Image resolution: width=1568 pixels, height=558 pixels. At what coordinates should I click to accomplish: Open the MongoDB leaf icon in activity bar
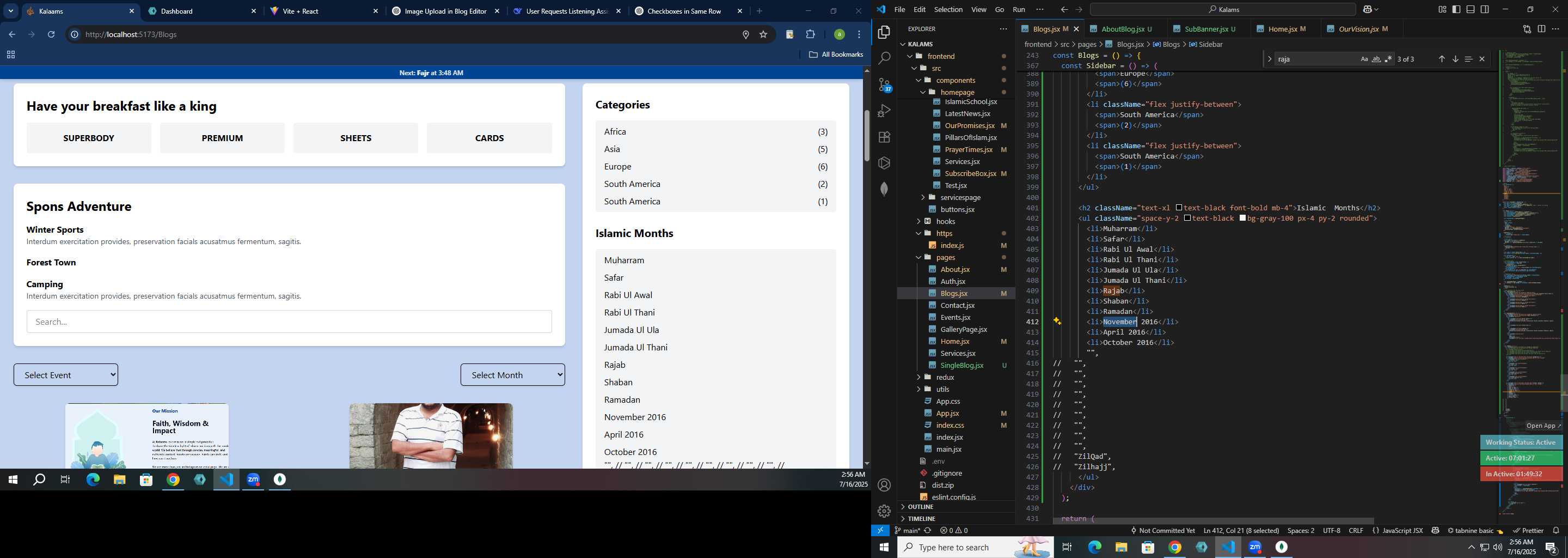(x=884, y=189)
